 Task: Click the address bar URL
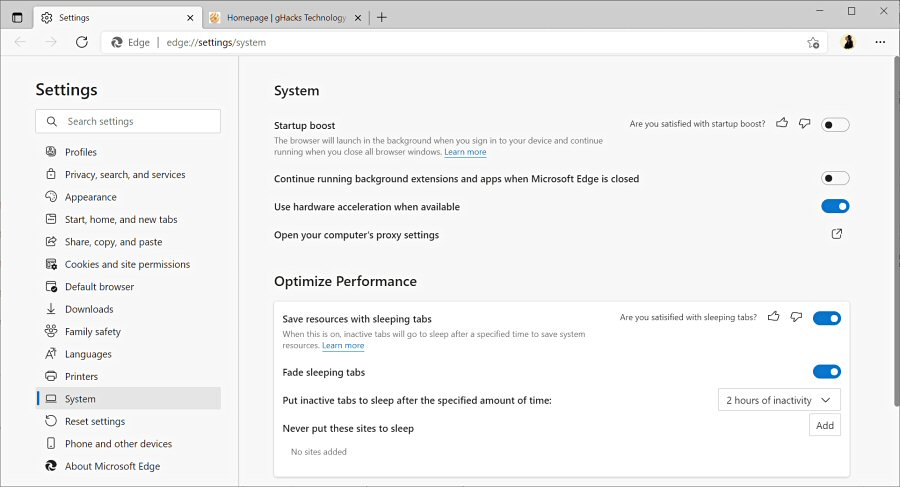[x=216, y=42]
